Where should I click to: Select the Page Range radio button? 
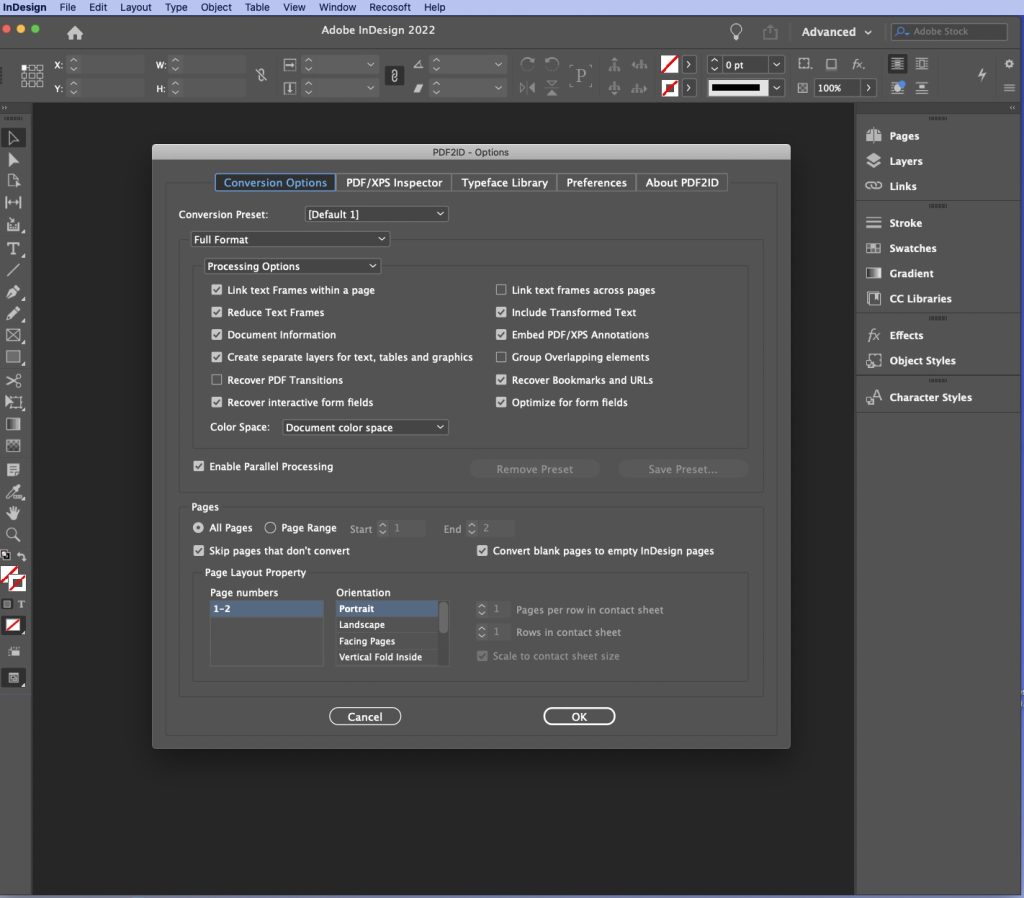[x=271, y=528]
